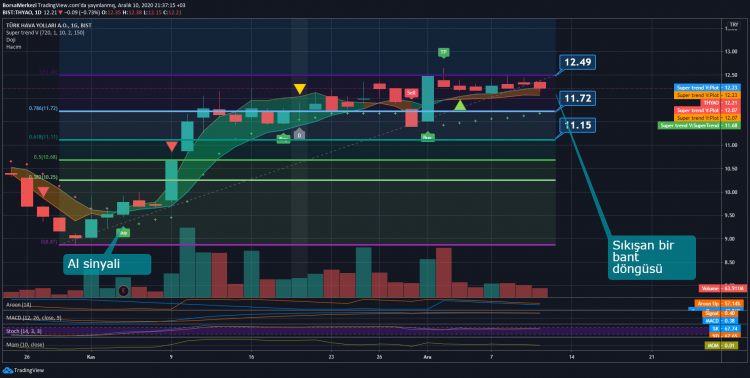Click the red Sell signal label
The width and height of the screenshot is (750, 378).
tap(411, 93)
